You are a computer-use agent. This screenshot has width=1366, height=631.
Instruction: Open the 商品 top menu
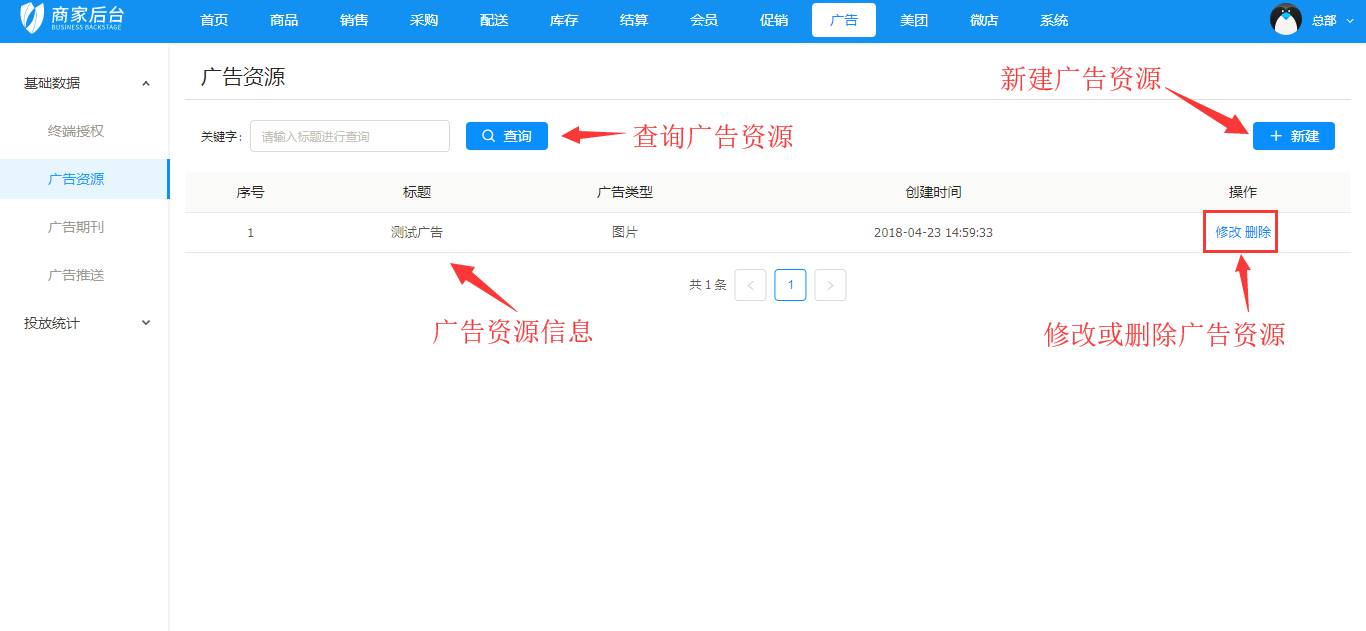pos(284,20)
